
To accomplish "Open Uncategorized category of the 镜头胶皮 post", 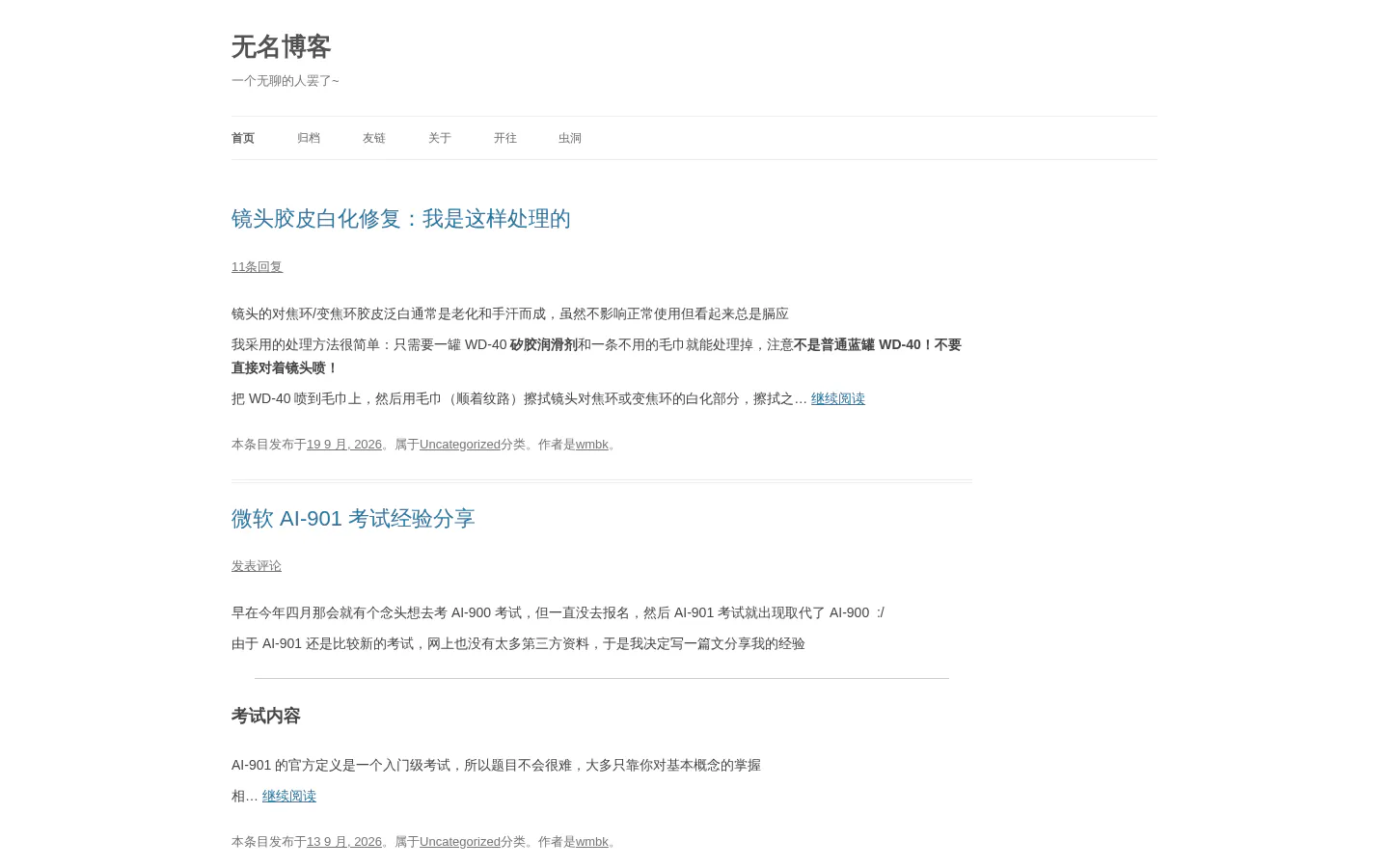I will coord(460,445).
